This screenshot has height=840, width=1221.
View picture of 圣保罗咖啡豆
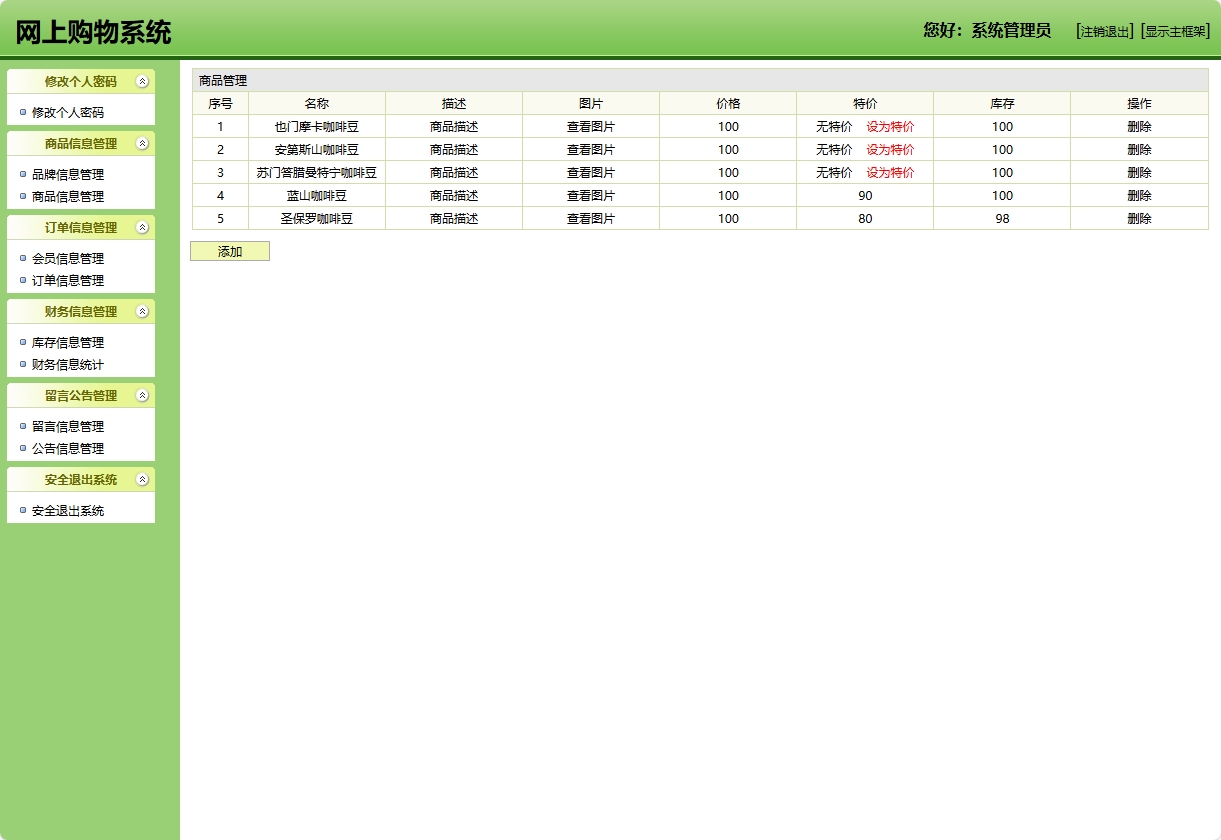coord(591,218)
